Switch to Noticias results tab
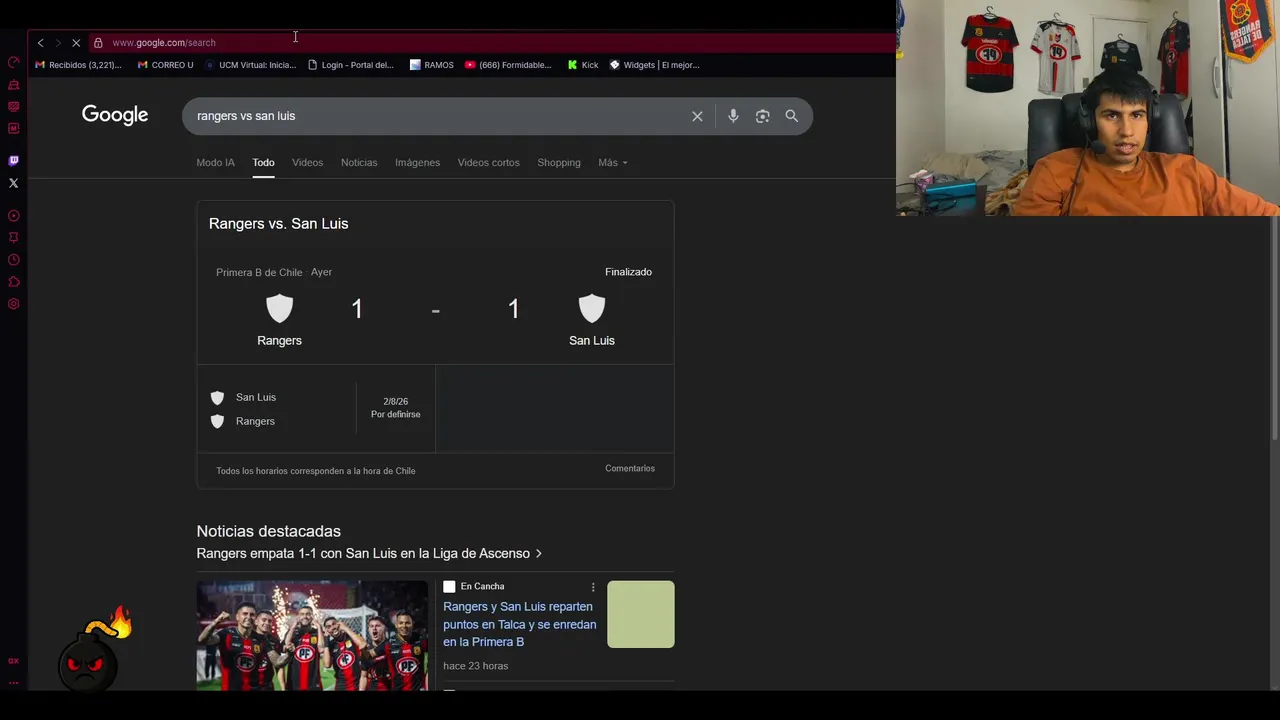1280x720 pixels. tap(359, 162)
